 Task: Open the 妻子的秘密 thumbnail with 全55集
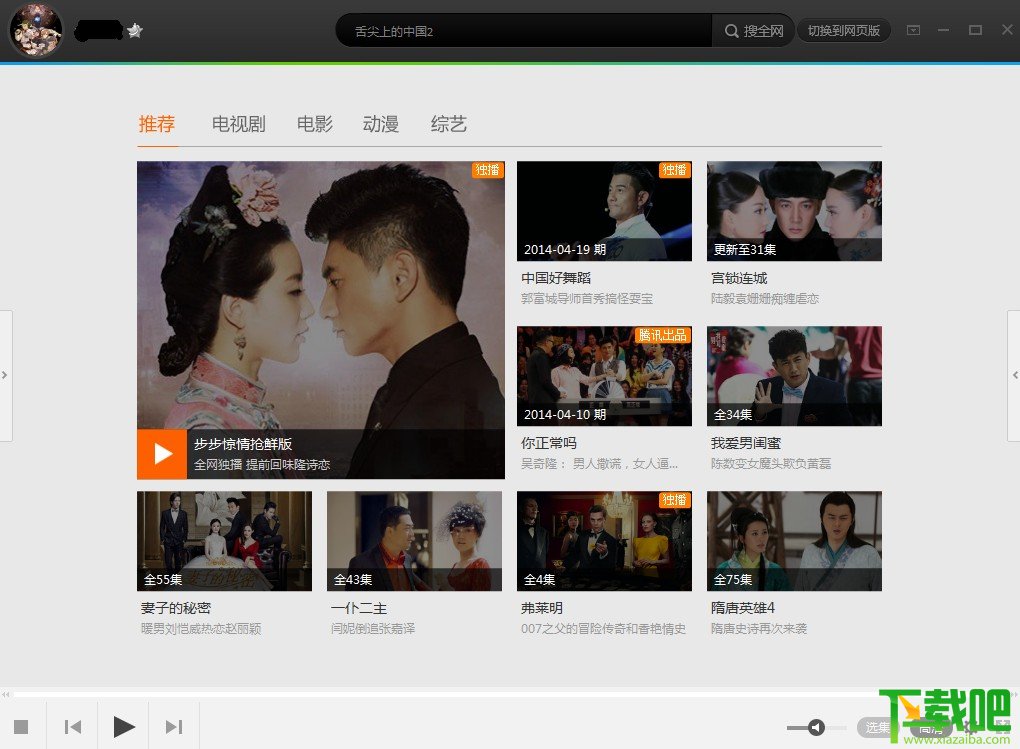pyautogui.click(x=224, y=541)
